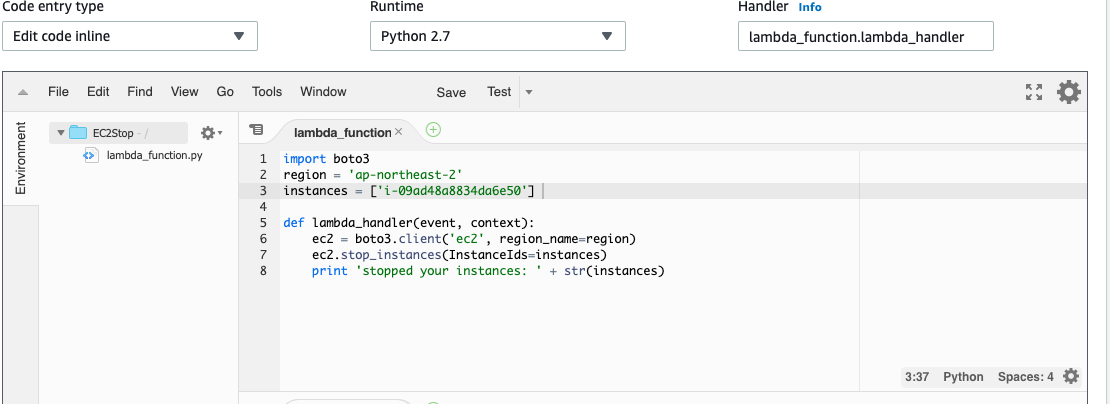Open the tab list pane menu icon
Screen dimensions: 1110x404
pyautogui.click(x=256, y=130)
